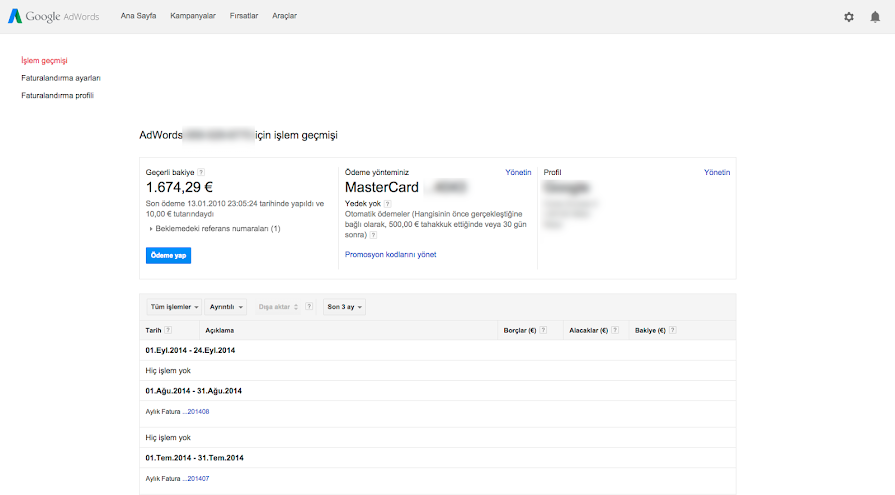Click help icon beside Geçerli bakiye
895x495 pixels.
[x=201, y=173]
